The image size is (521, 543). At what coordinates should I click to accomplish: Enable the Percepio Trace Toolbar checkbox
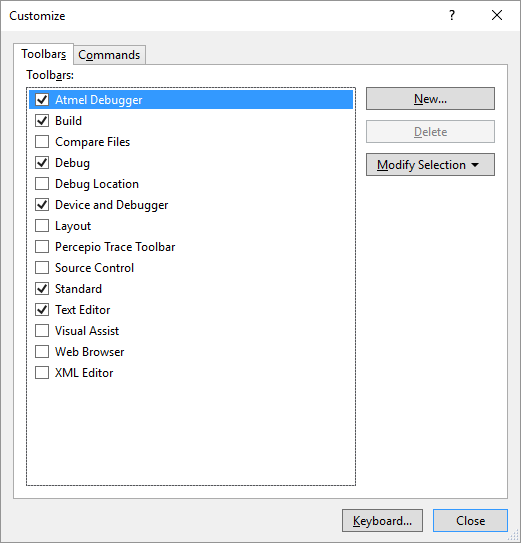[x=42, y=247]
